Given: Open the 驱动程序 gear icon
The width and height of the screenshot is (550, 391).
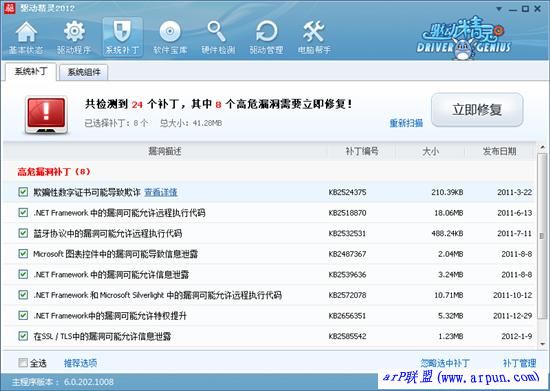Looking at the screenshot, I should point(74,38).
